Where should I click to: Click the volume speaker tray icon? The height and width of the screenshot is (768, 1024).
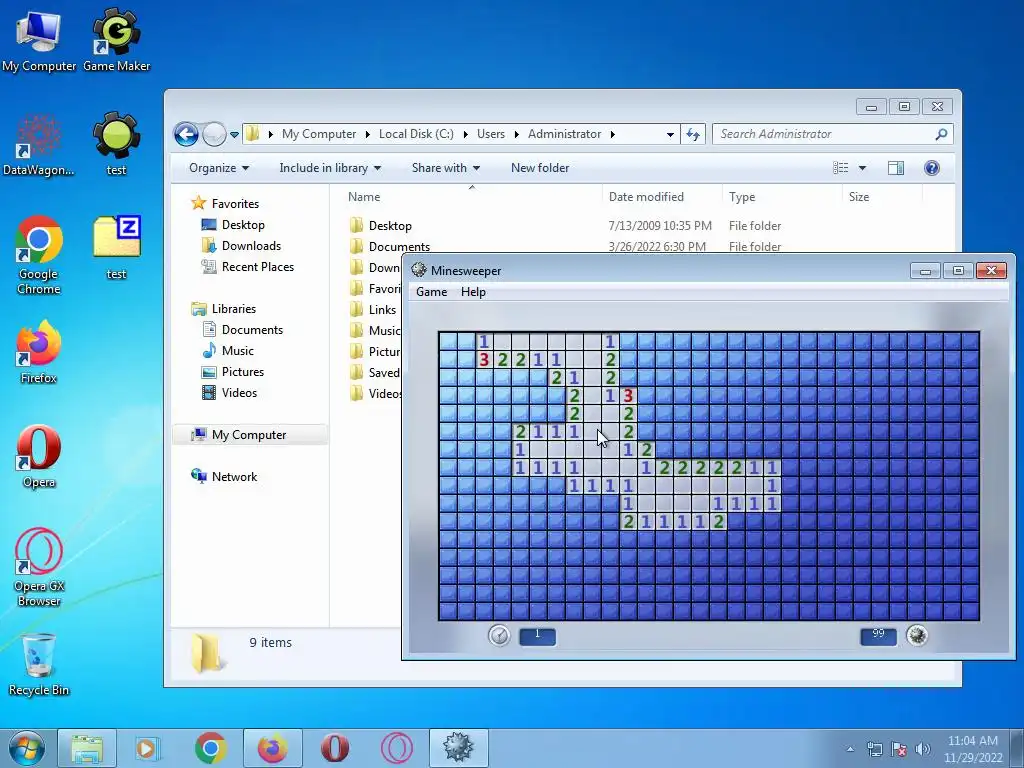[923, 749]
